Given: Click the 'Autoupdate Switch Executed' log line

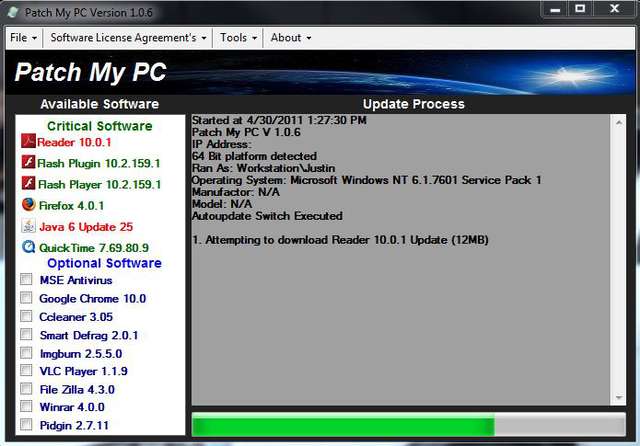Looking at the screenshot, I should coord(267,216).
